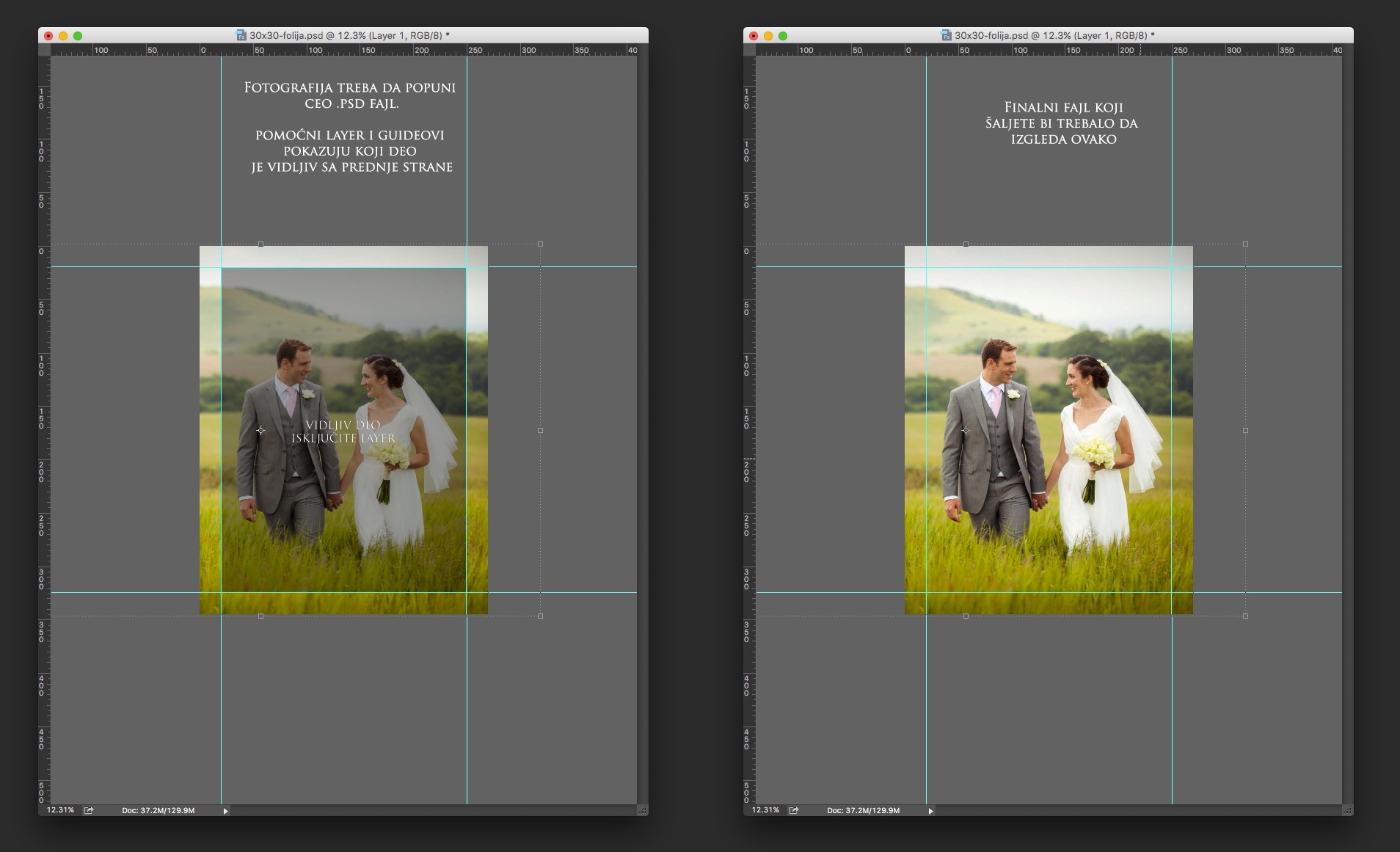Click the transform reference point in right photo
1400x852 pixels.
click(x=966, y=431)
